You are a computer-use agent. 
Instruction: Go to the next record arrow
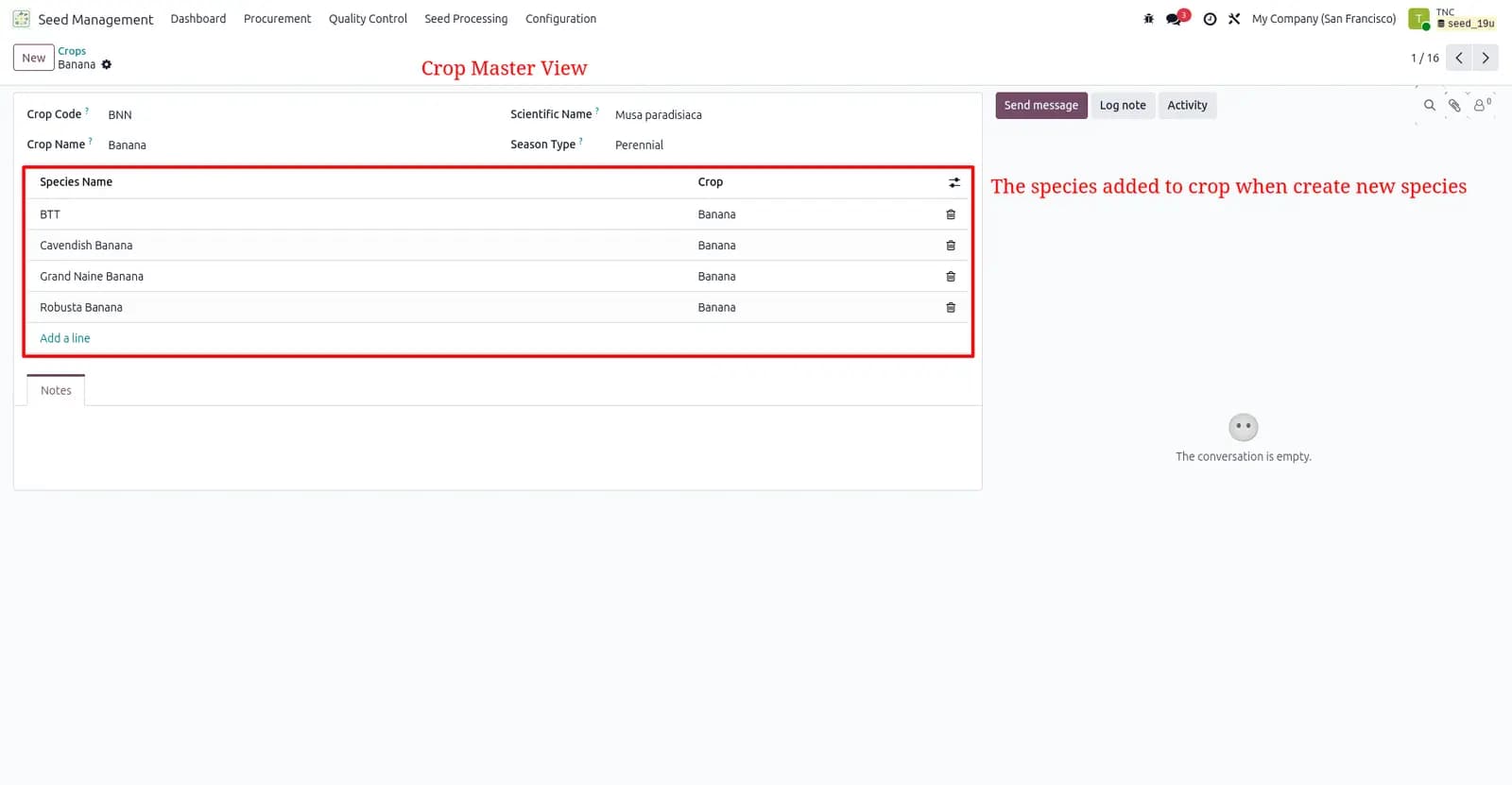pyautogui.click(x=1486, y=58)
